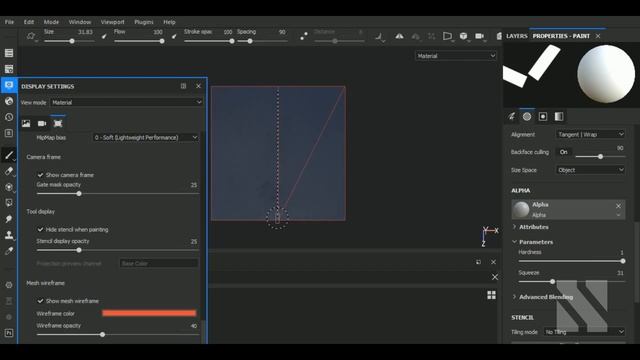Click the Display Settings monitor sidebar icon
Image resolution: width=640 pixels, height=360 pixels.
coord(9,85)
